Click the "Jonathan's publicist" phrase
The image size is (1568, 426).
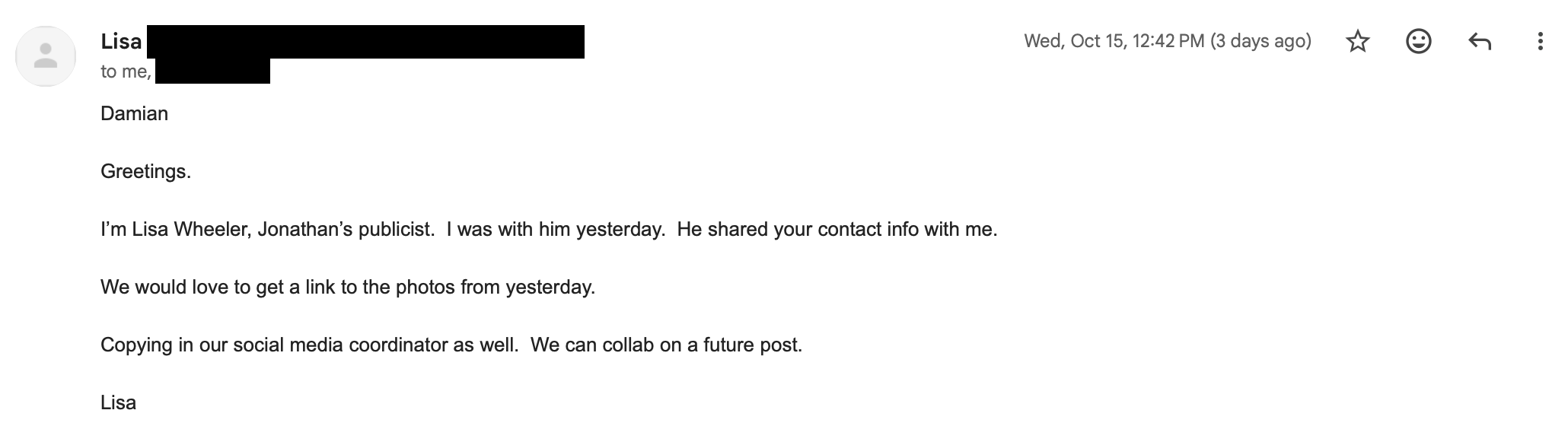345,229
